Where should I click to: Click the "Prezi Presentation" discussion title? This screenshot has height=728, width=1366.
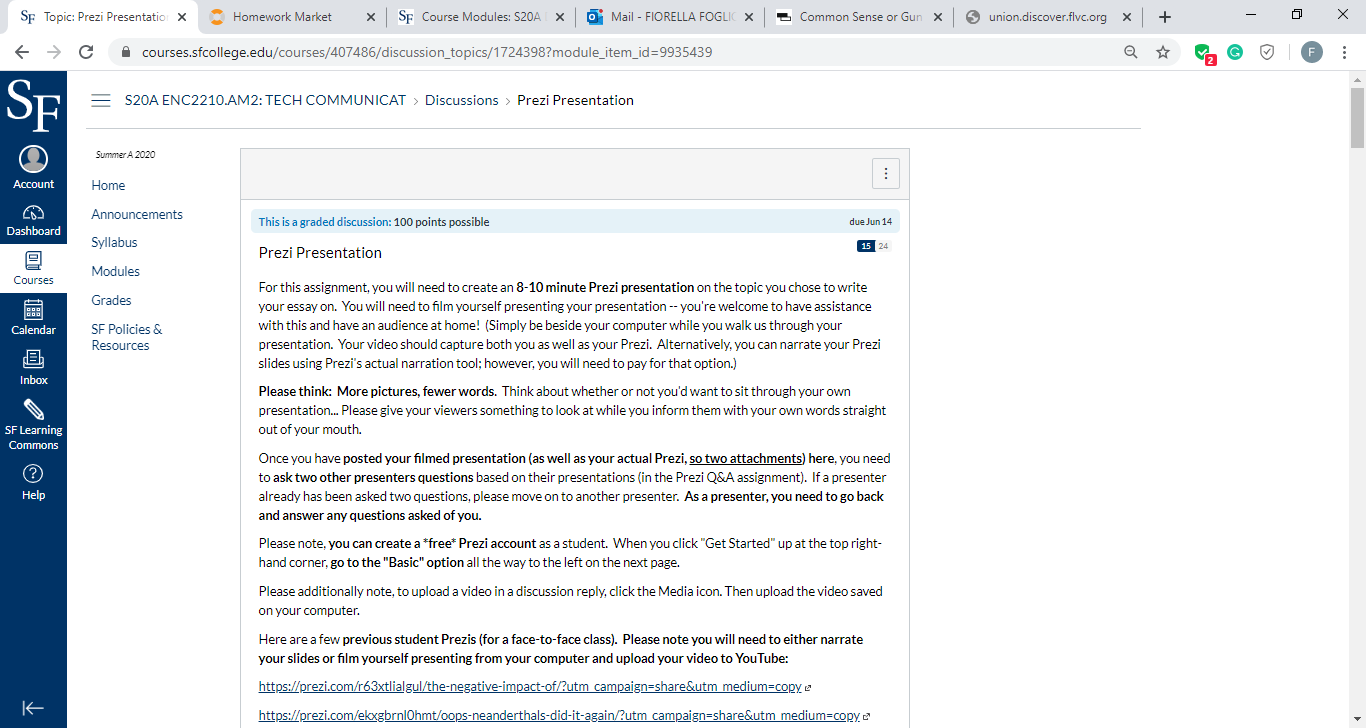coord(320,253)
